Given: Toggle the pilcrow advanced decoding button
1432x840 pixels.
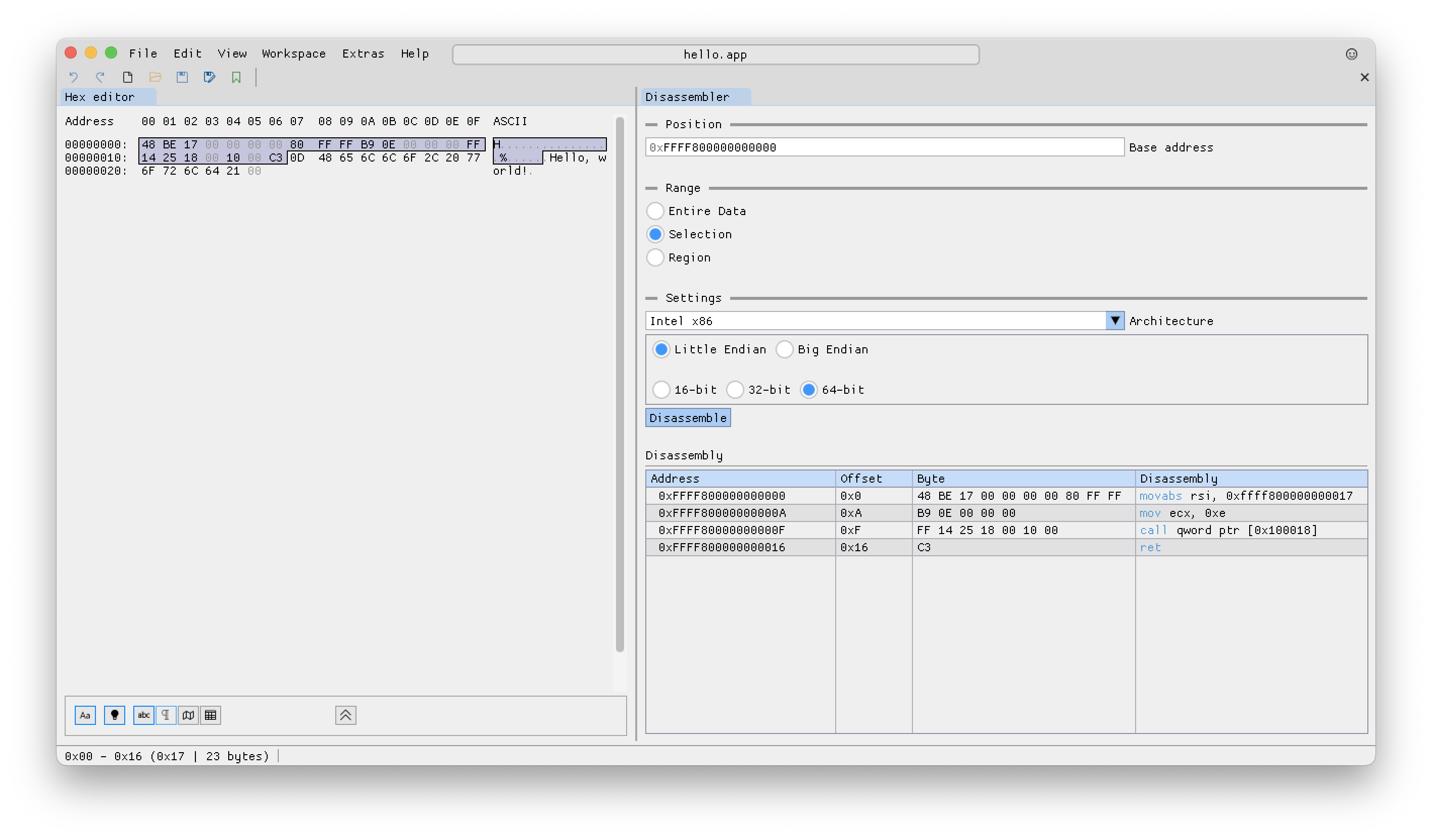Looking at the screenshot, I should point(165,716).
